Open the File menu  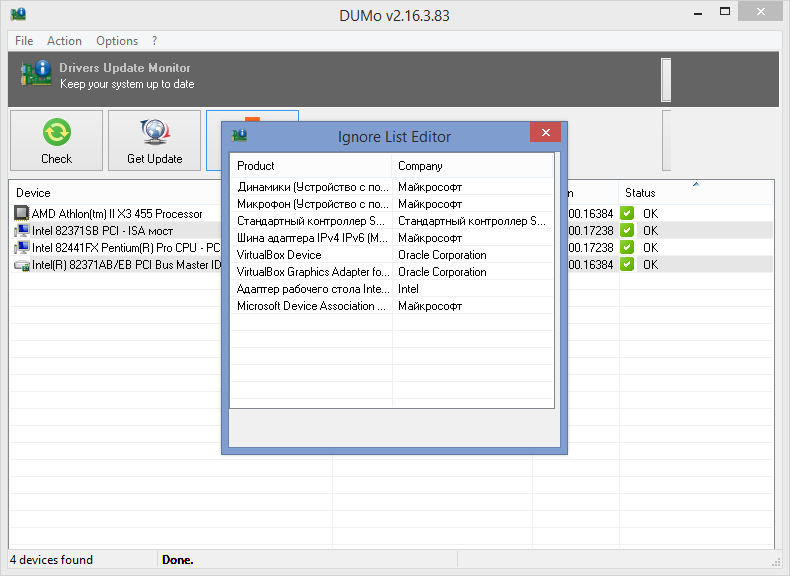(x=24, y=41)
